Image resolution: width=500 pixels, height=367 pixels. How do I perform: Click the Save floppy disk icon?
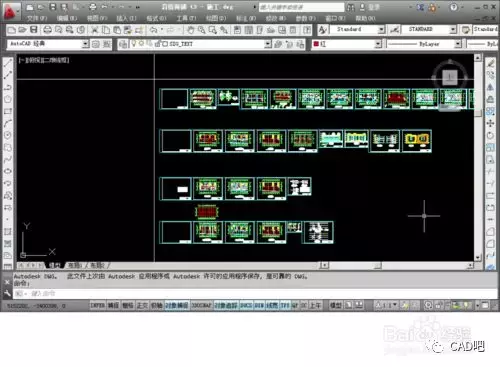click(x=34, y=30)
